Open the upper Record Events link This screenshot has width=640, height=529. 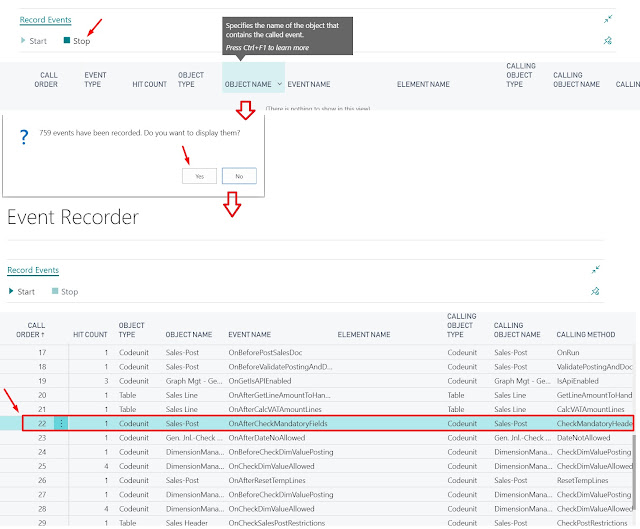point(45,20)
